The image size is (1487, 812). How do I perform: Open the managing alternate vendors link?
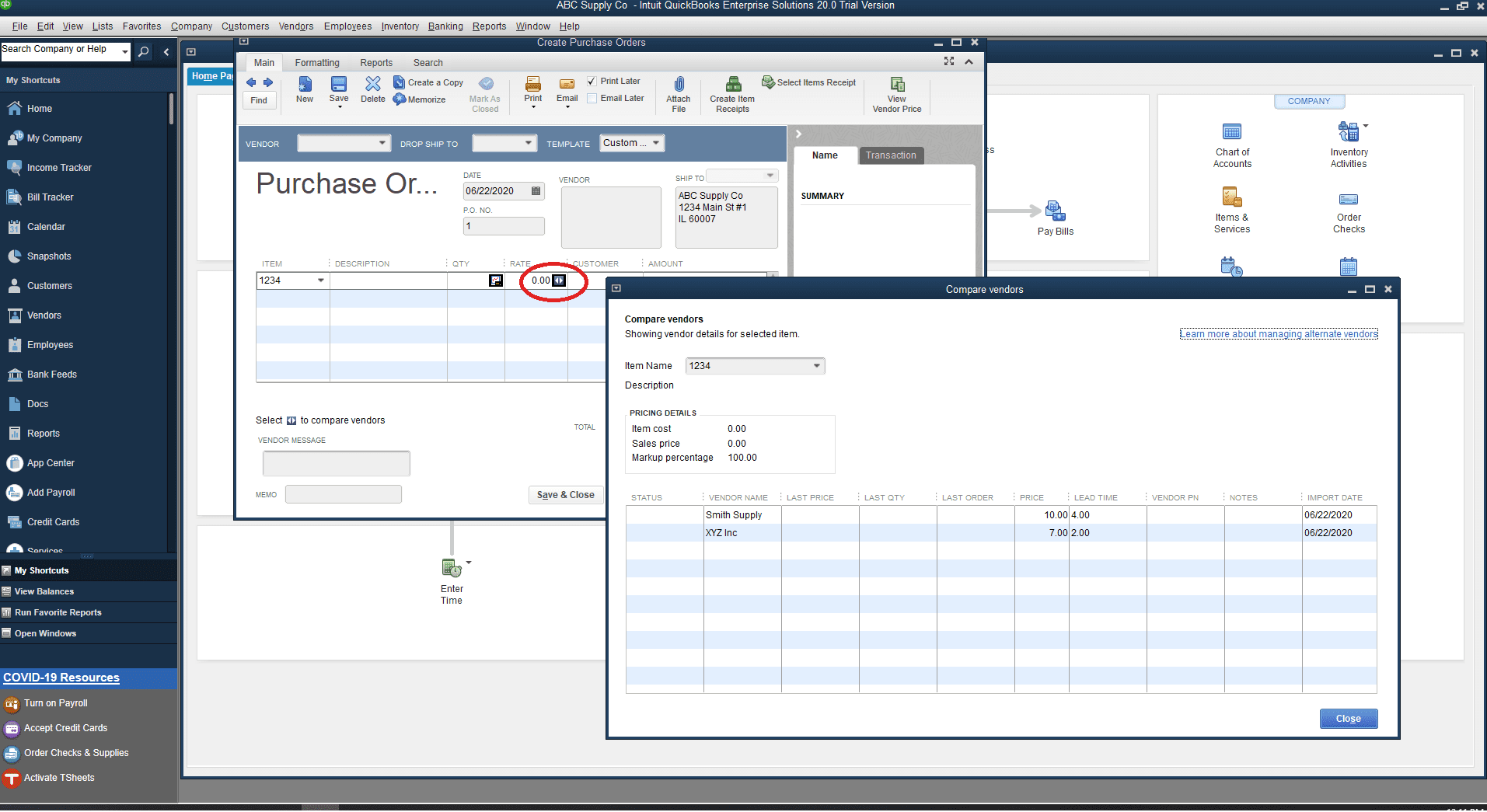[1278, 333]
